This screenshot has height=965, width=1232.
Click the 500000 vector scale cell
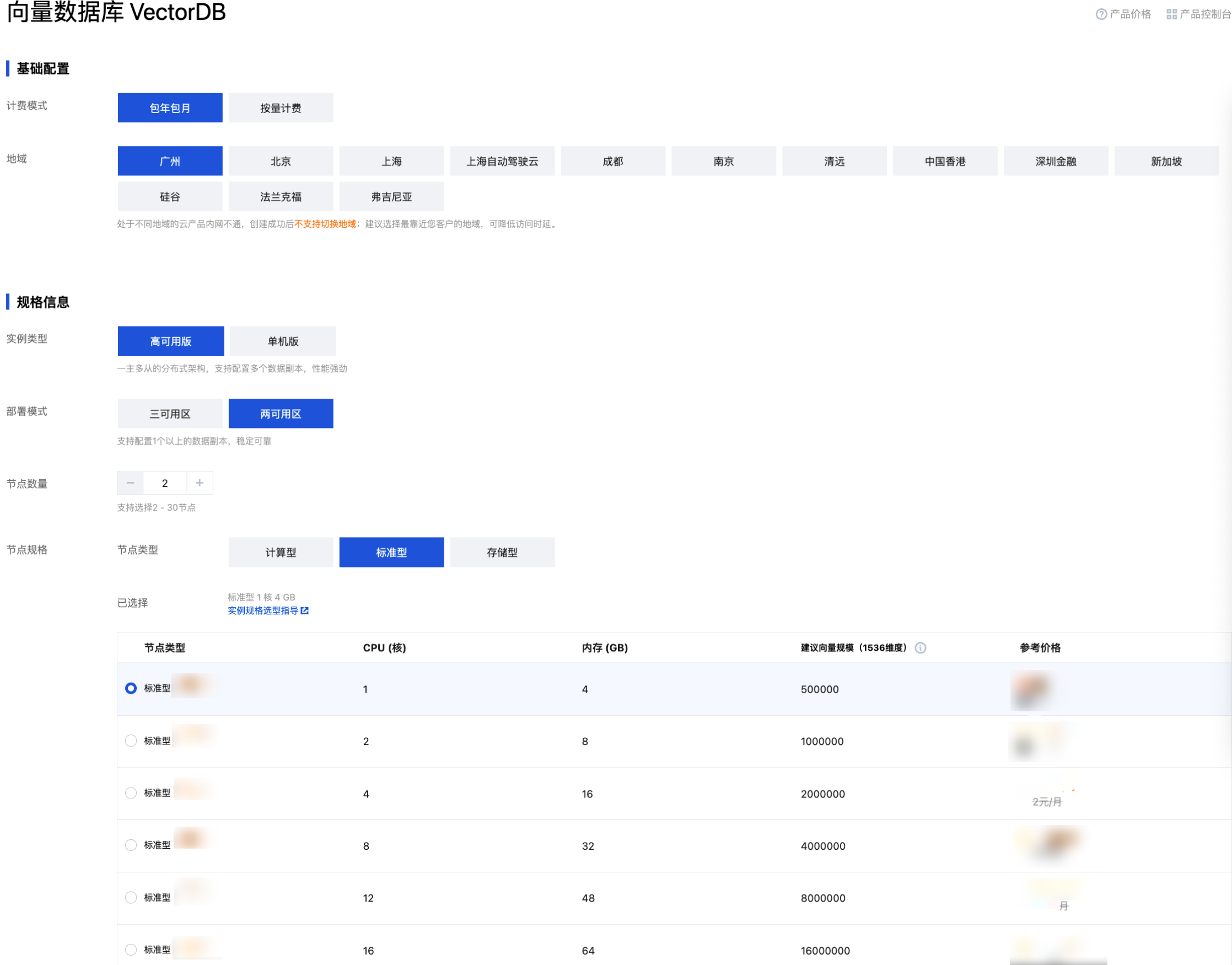(x=820, y=689)
